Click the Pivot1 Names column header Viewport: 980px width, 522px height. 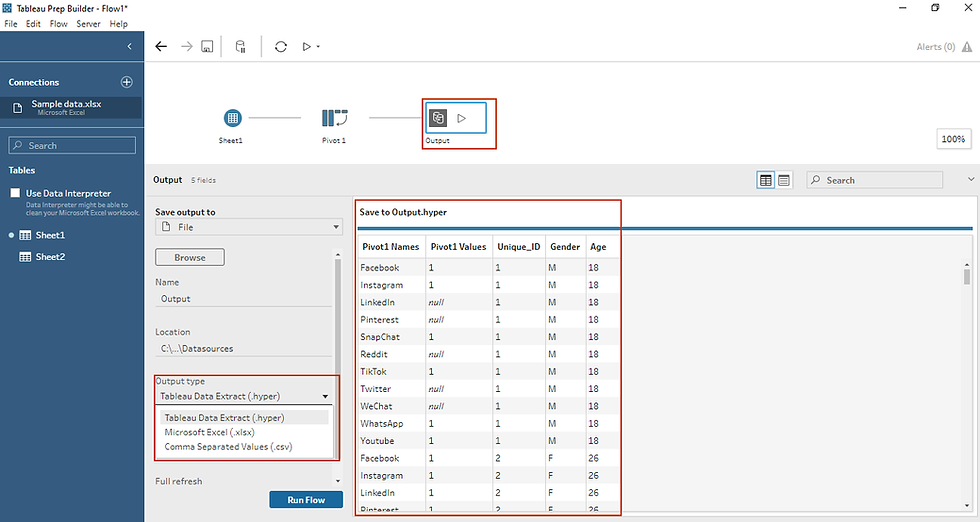(x=391, y=247)
